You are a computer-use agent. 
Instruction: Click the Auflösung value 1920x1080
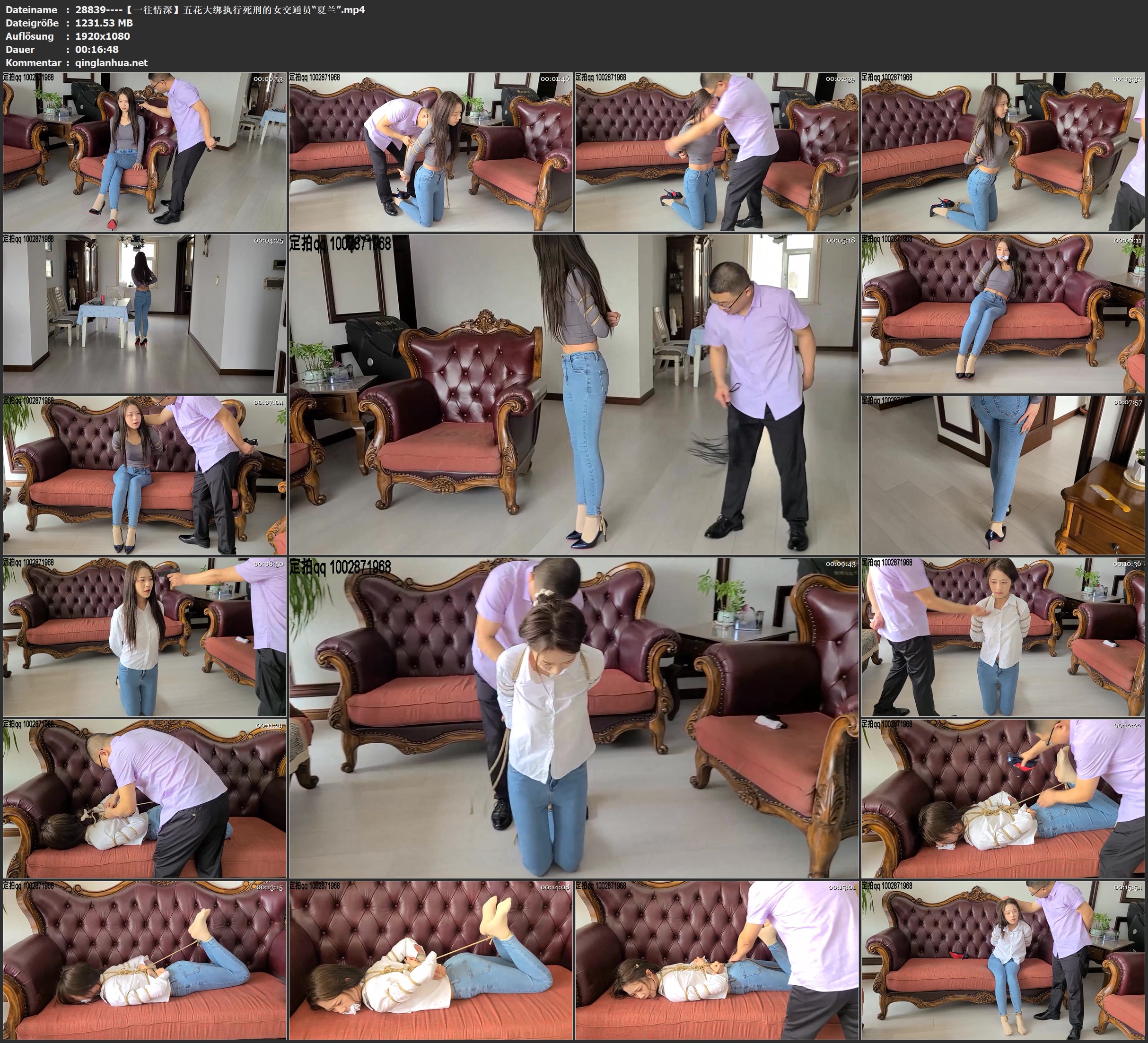[103, 36]
